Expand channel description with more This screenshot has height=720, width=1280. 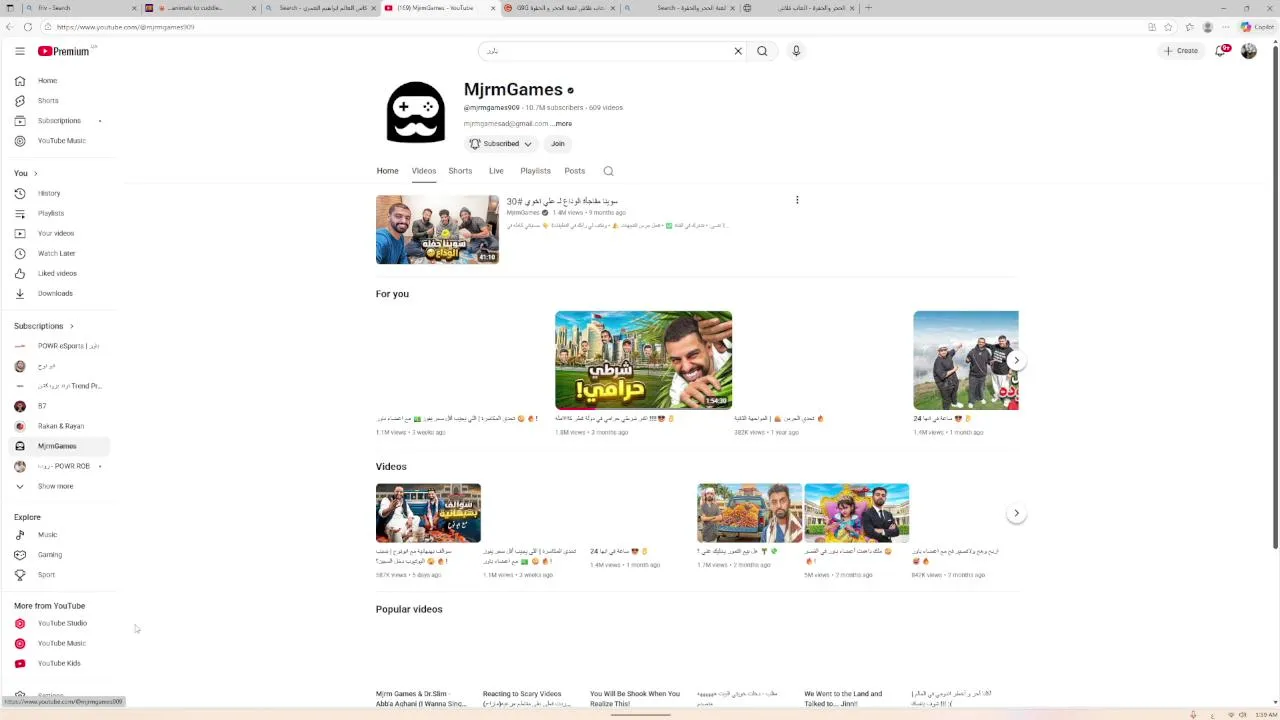coord(563,124)
